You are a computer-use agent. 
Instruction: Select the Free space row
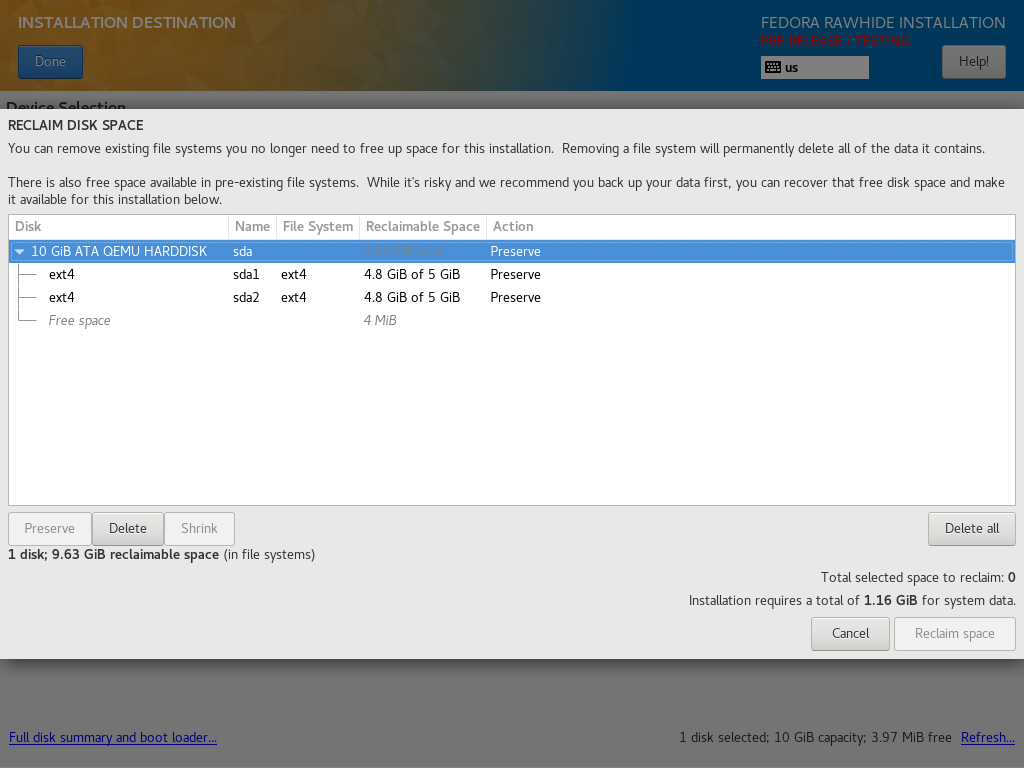point(512,320)
